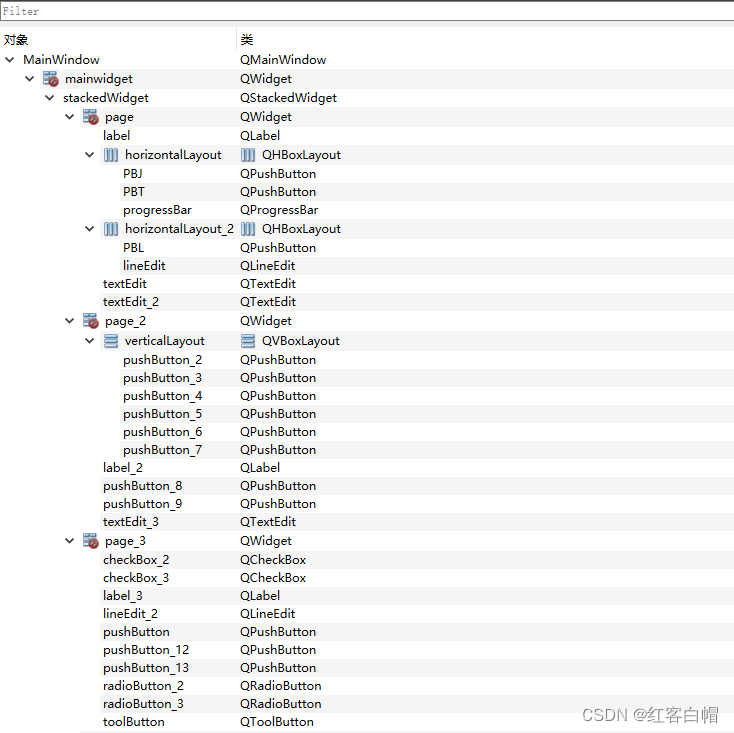
Task: Select the textEdit object
Action: 125,284
